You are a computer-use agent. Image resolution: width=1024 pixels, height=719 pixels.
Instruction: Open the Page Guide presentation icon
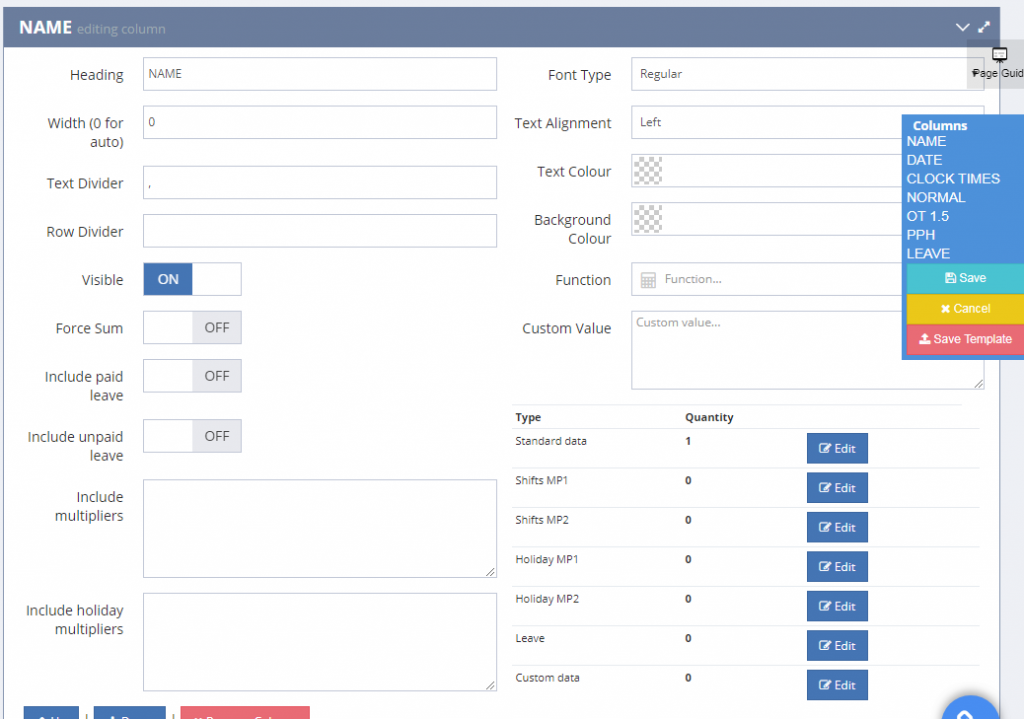click(999, 55)
